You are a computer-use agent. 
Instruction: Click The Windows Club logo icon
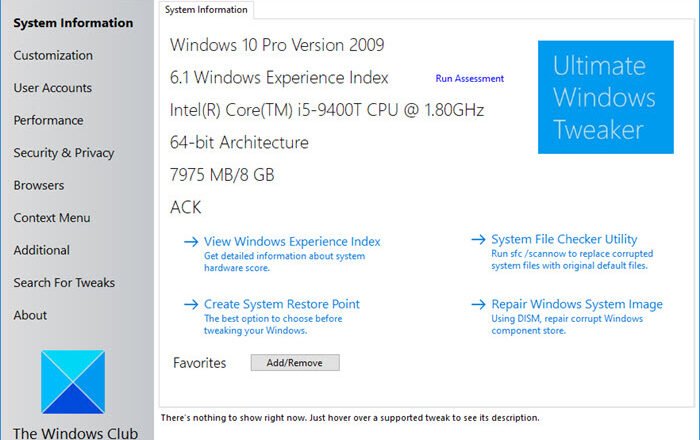click(73, 381)
